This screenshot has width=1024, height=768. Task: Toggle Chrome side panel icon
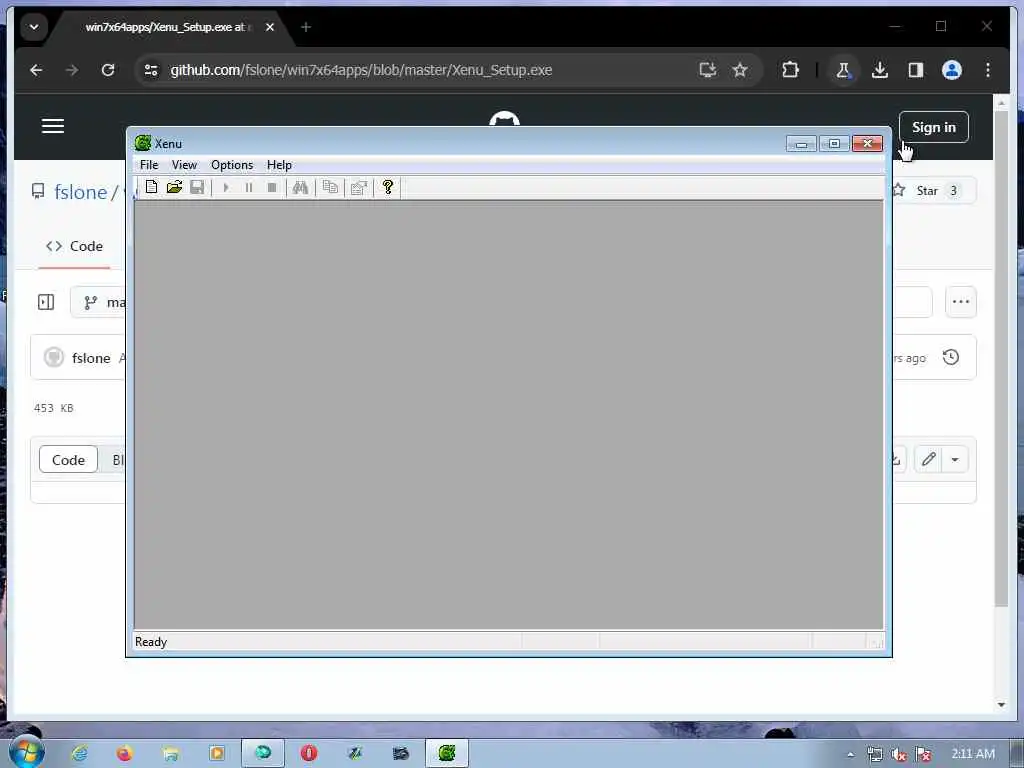pos(916,70)
